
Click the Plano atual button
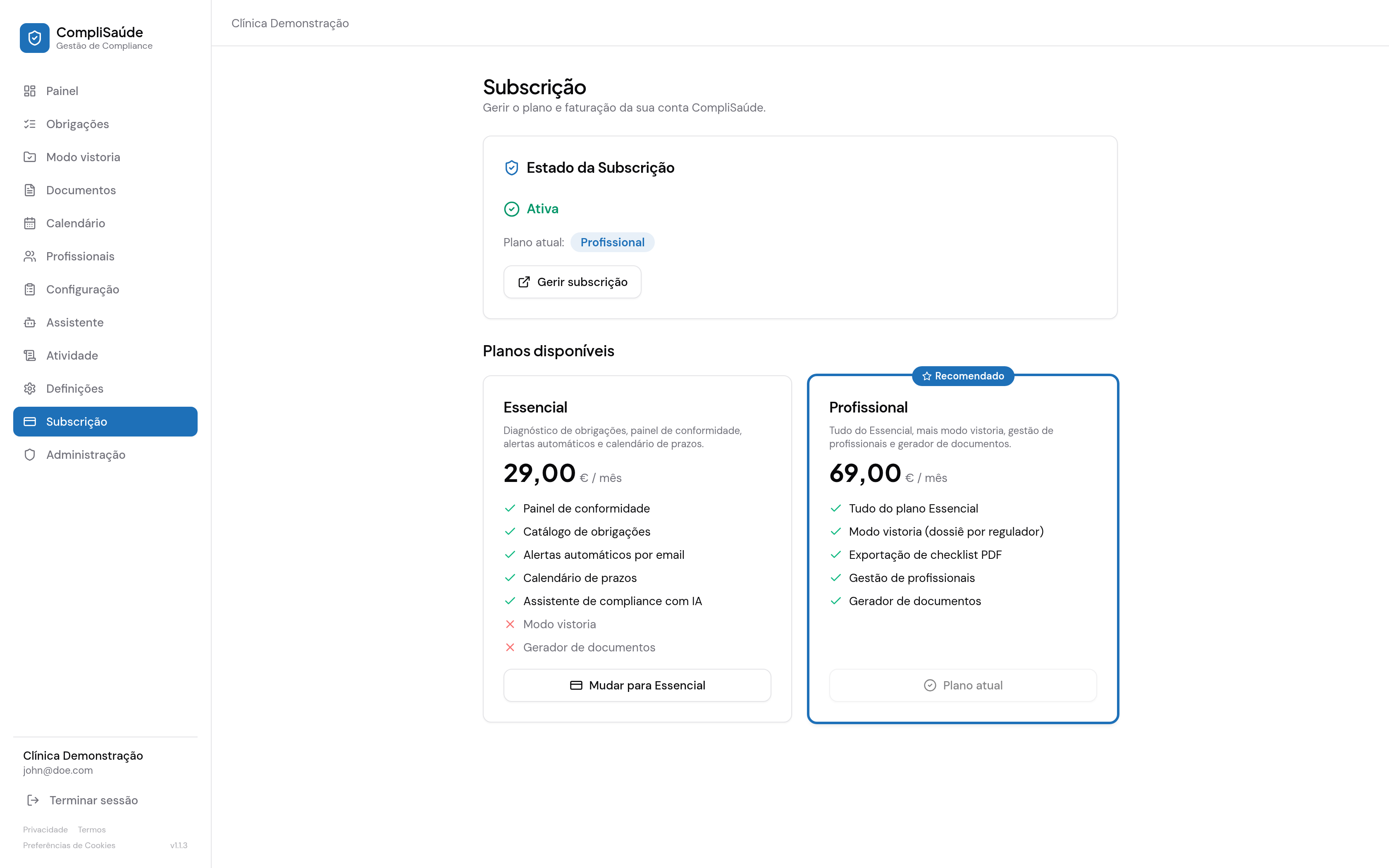(962, 685)
